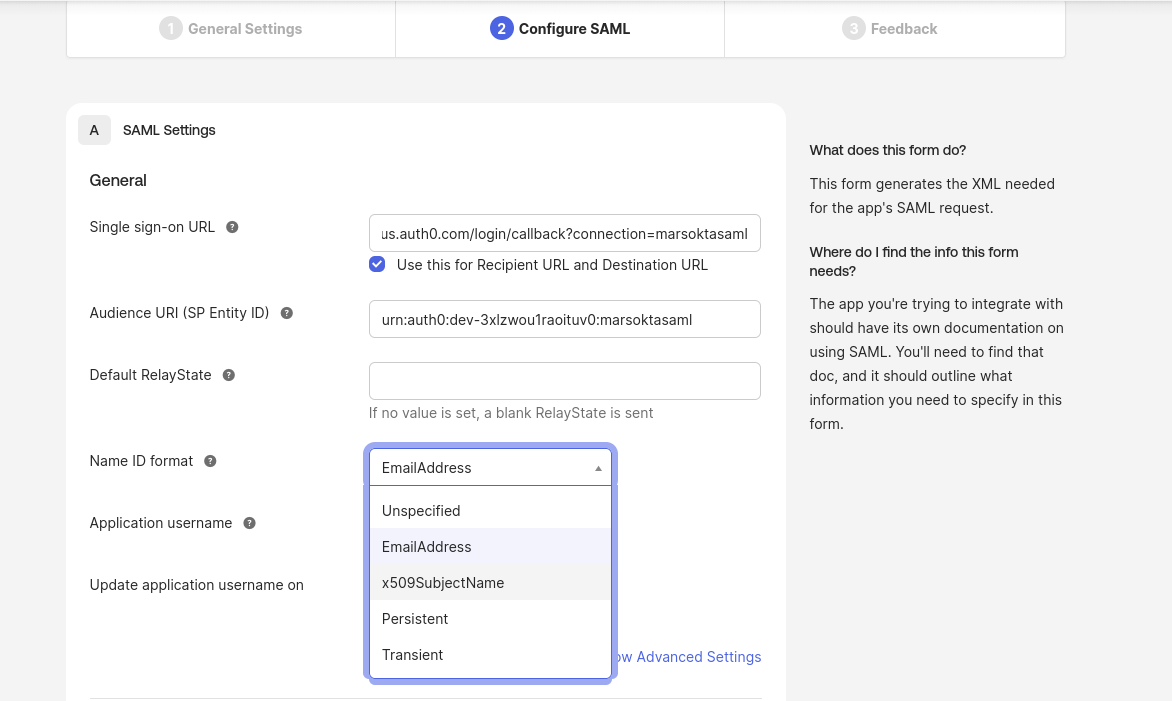Select 'Transient' option in the dropdown list

[412, 655]
